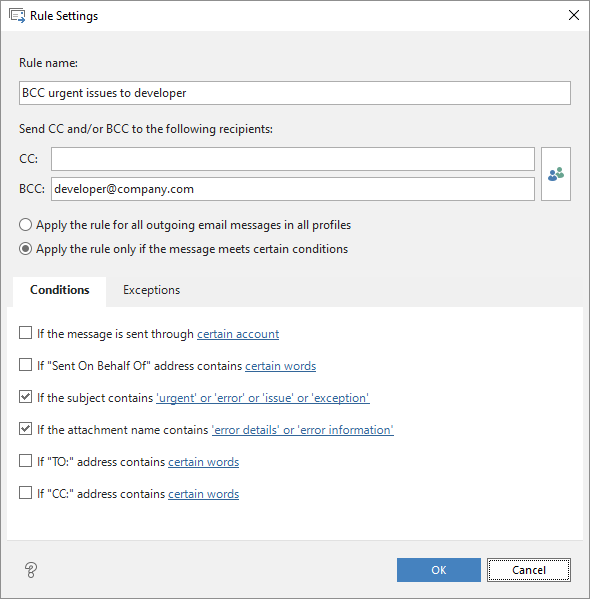The height and width of the screenshot is (599, 590).
Task: Switch to the Exceptions tab
Action: [151, 290]
